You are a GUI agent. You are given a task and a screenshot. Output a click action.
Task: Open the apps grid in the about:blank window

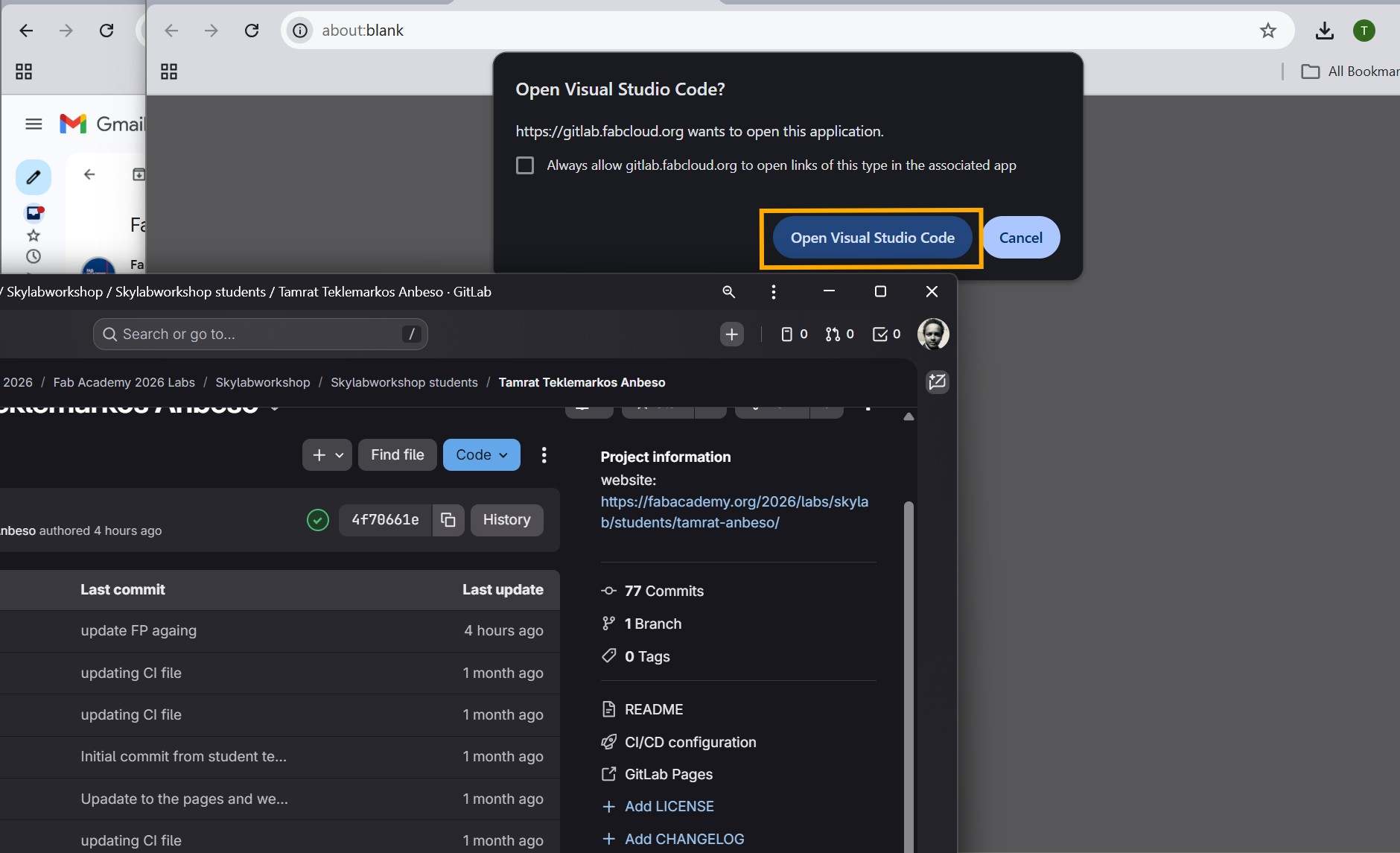pos(169,72)
